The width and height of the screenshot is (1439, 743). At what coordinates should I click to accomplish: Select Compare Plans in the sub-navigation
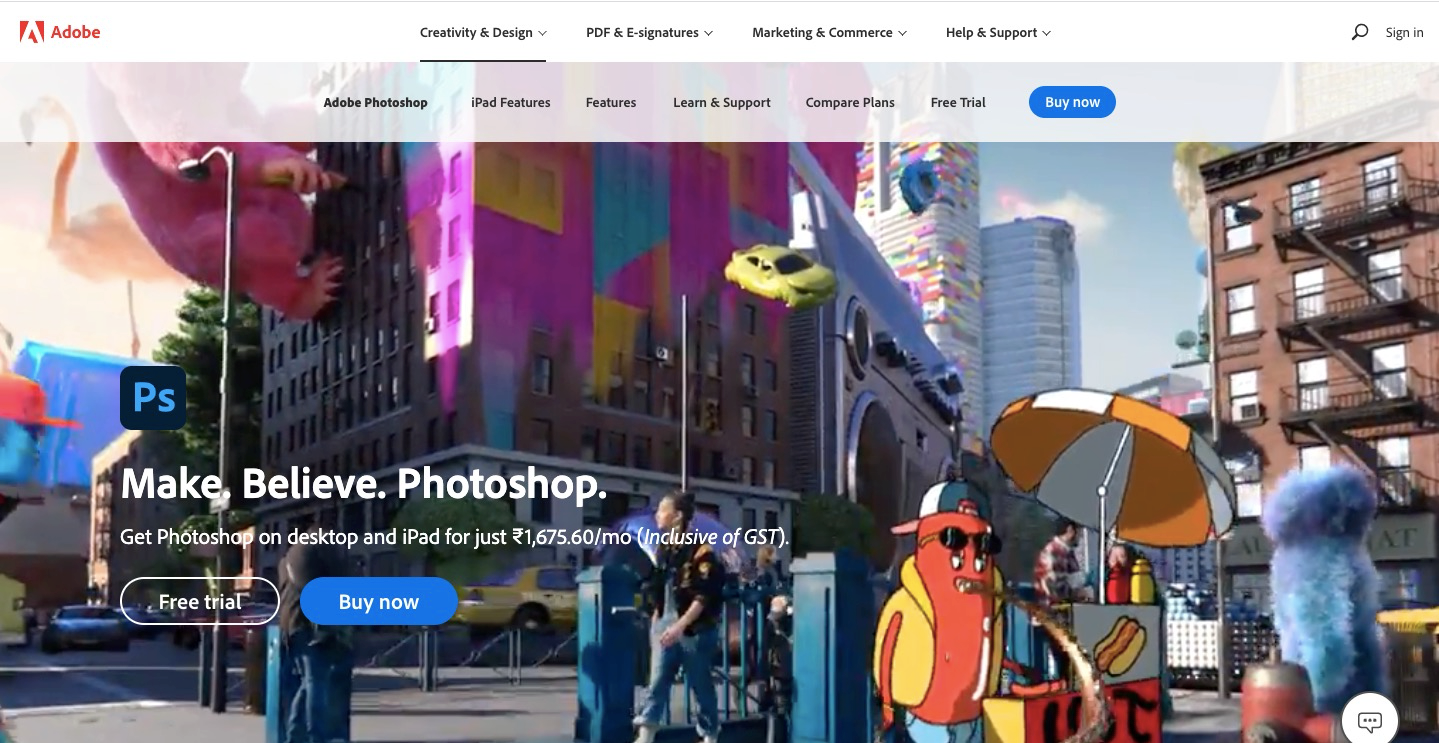[850, 102]
